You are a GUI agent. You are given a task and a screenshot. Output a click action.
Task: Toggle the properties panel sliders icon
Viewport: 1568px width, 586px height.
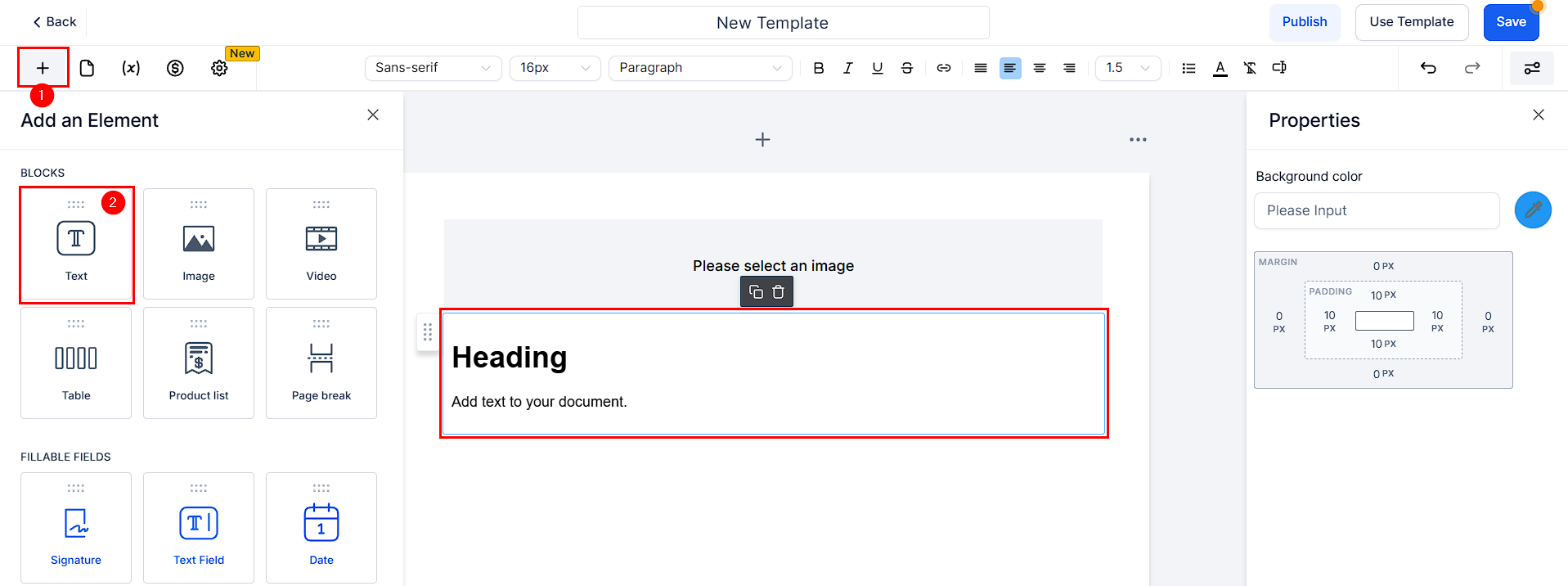pyautogui.click(x=1532, y=68)
